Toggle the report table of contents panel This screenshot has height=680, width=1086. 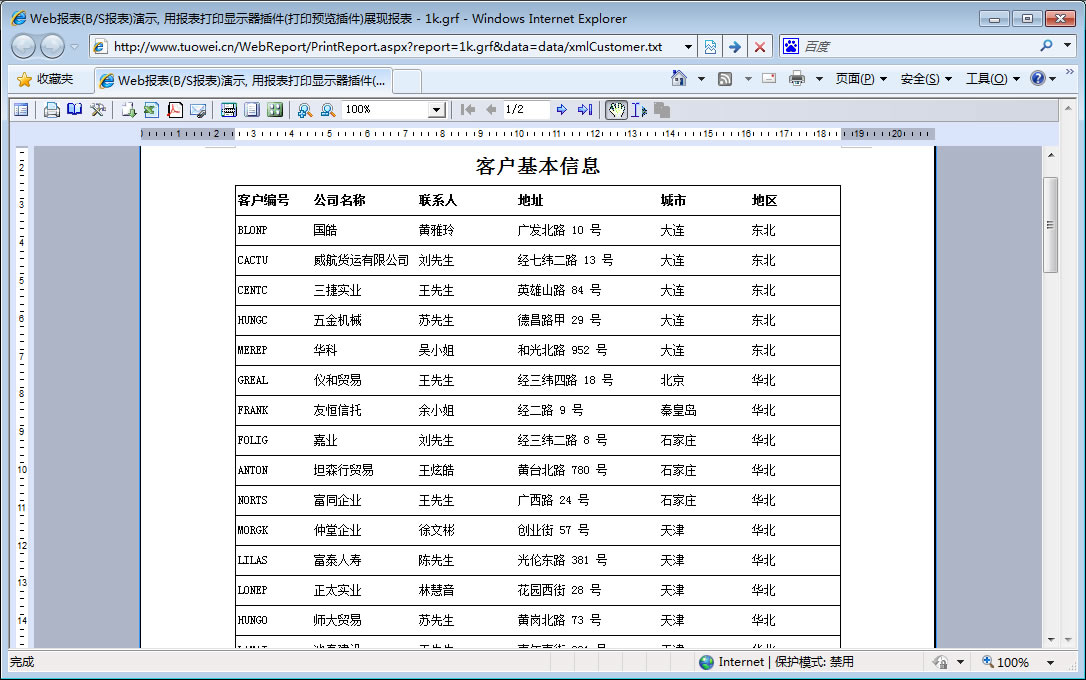click(x=21, y=110)
